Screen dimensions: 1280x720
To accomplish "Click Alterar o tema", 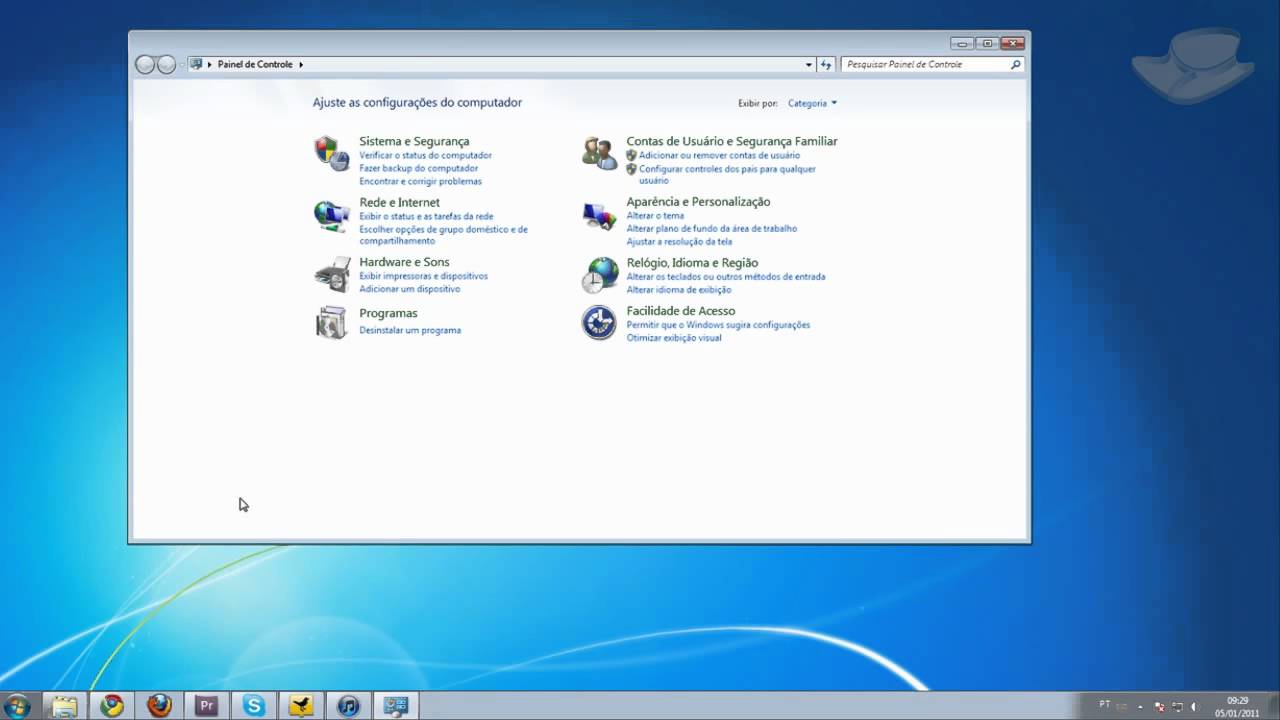I will point(655,215).
